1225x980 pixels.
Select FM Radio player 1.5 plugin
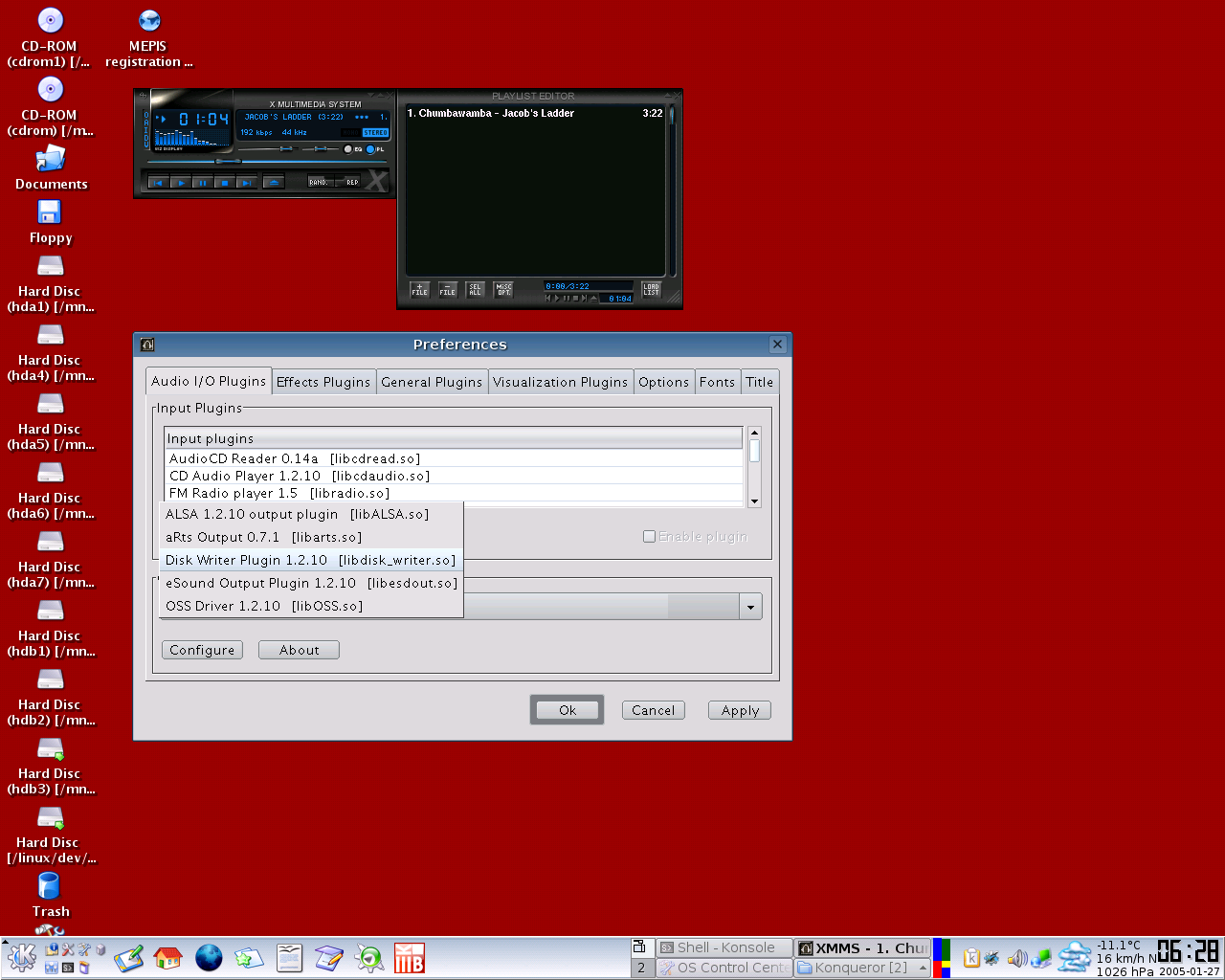pyautogui.click(x=454, y=493)
